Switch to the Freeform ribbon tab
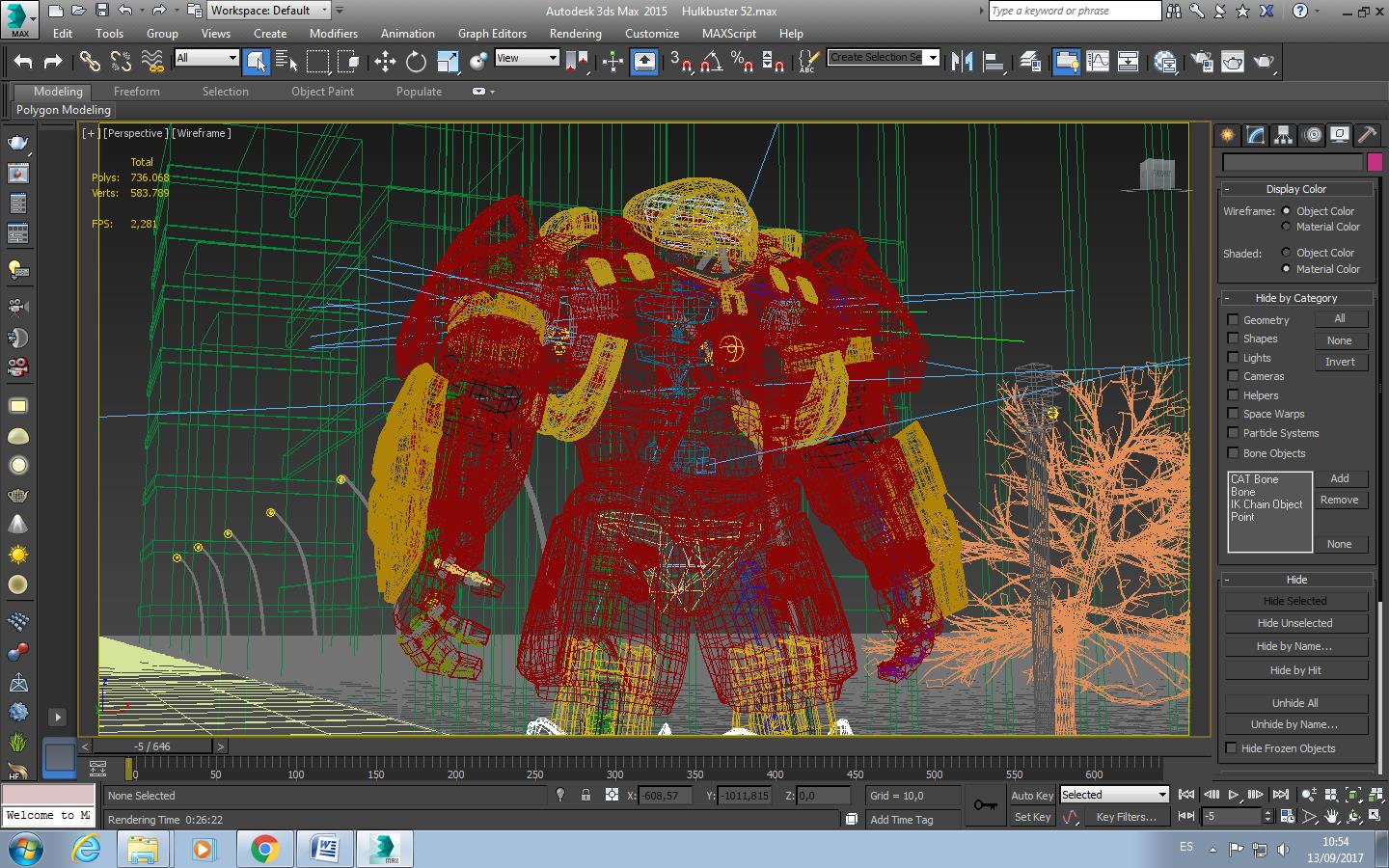Image resolution: width=1389 pixels, height=868 pixels. [136, 92]
